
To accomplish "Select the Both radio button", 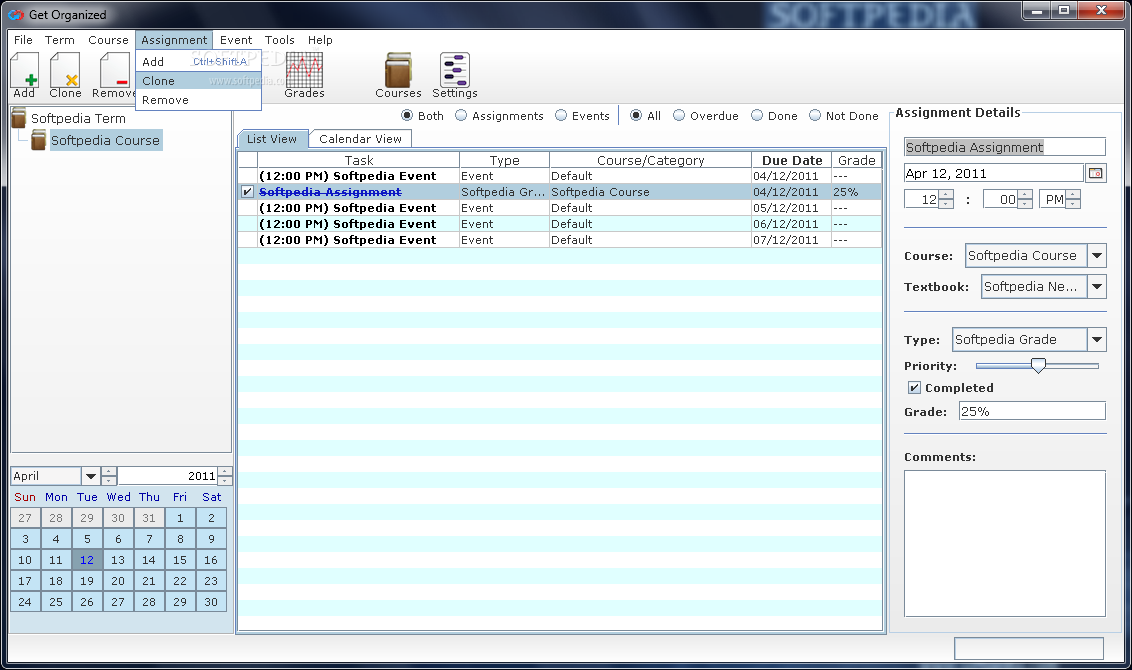I will [407, 116].
